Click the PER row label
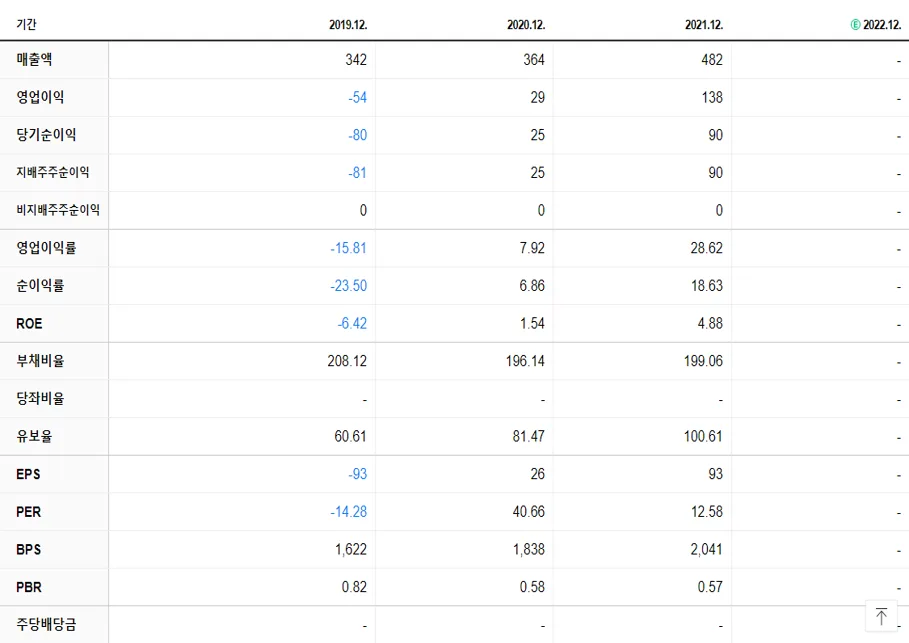The width and height of the screenshot is (909, 643). [28, 512]
